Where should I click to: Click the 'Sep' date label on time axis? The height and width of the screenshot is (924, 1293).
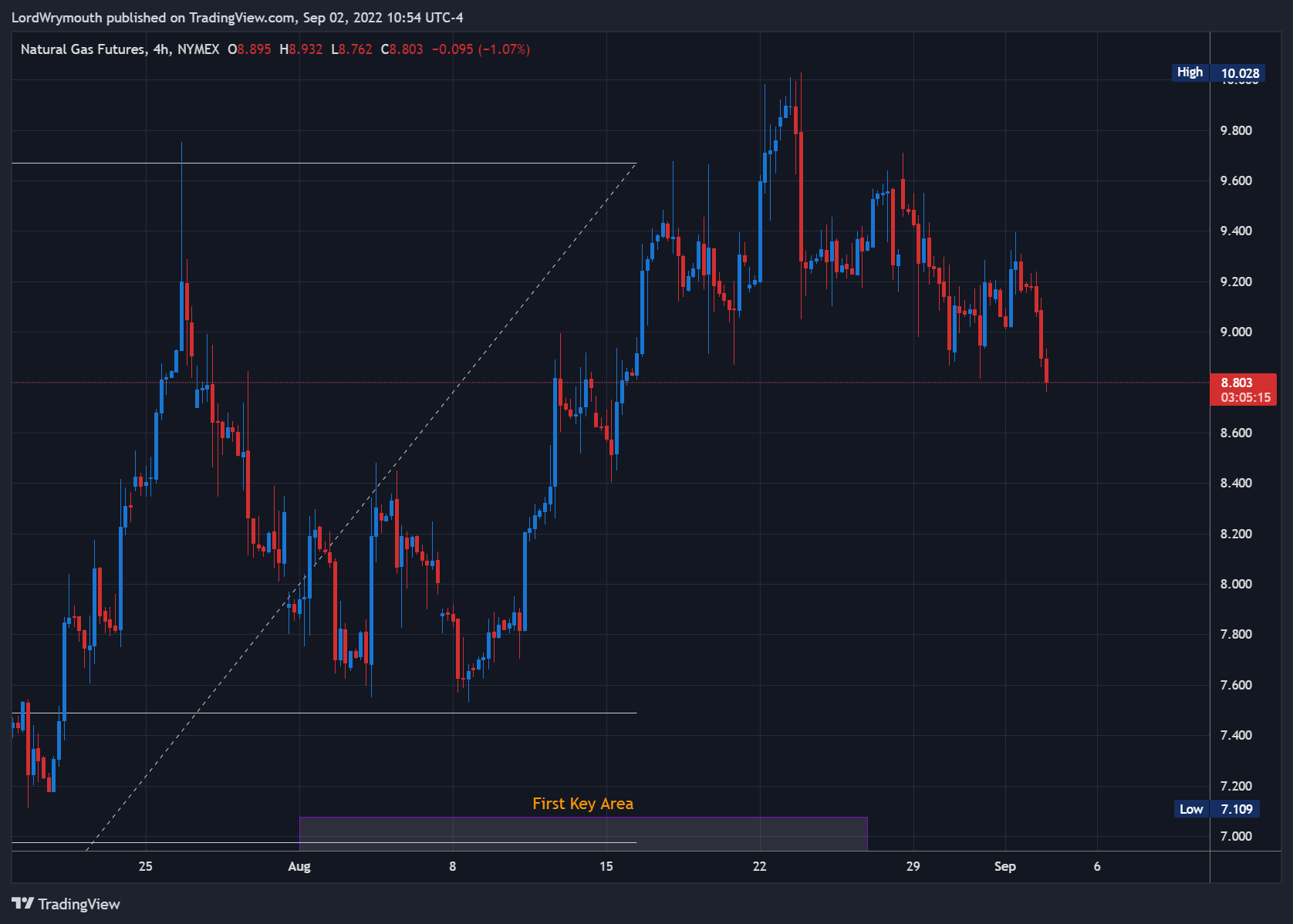tap(1004, 866)
